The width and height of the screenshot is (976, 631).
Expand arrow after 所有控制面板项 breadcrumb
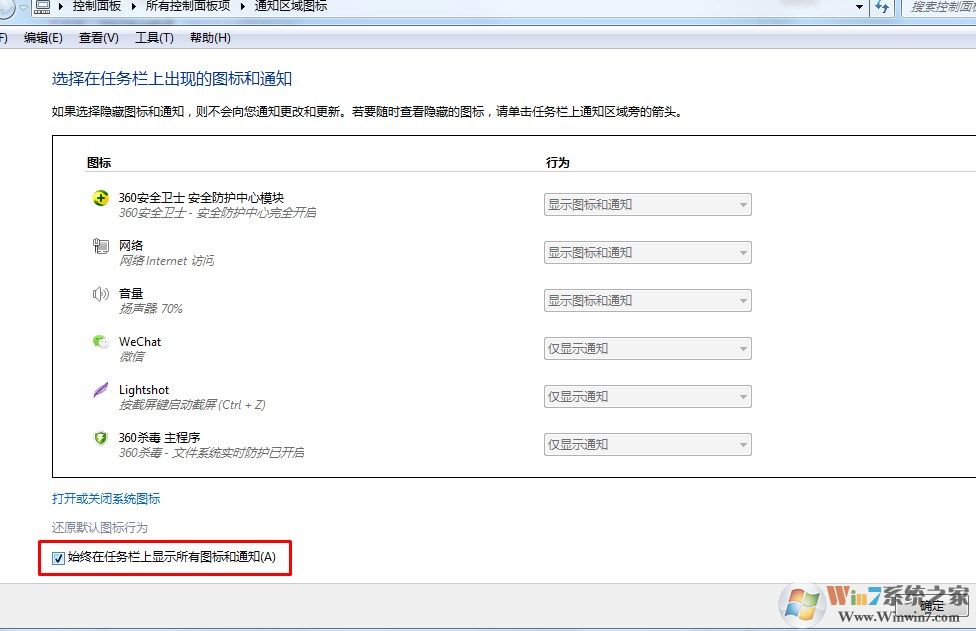pyautogui.click(x=243, y=7)
